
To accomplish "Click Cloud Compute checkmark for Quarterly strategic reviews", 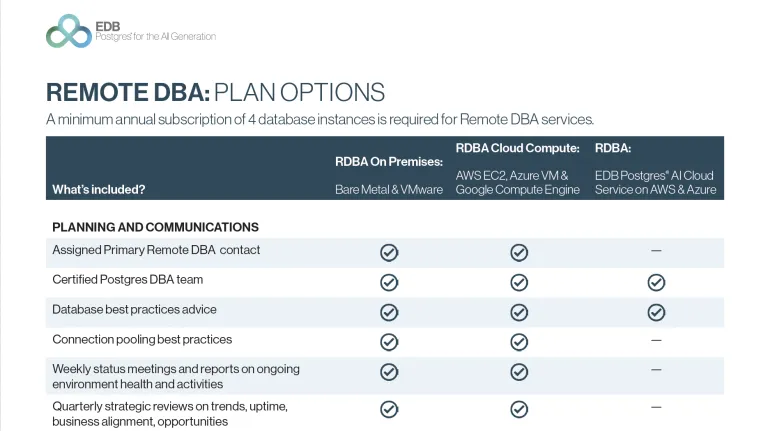I will (x=519, y=409).
